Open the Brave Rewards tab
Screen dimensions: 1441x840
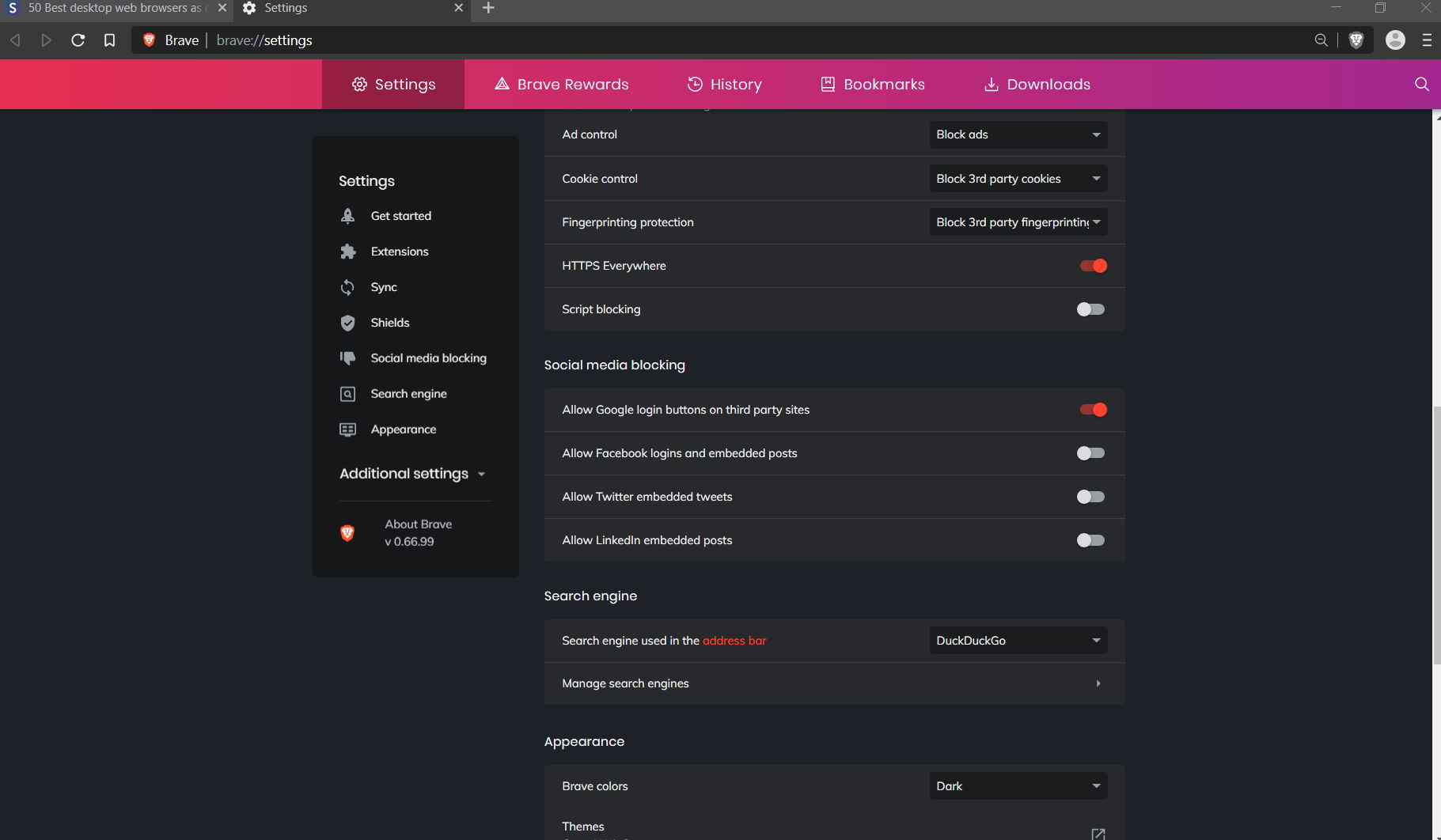click(561, 84)
